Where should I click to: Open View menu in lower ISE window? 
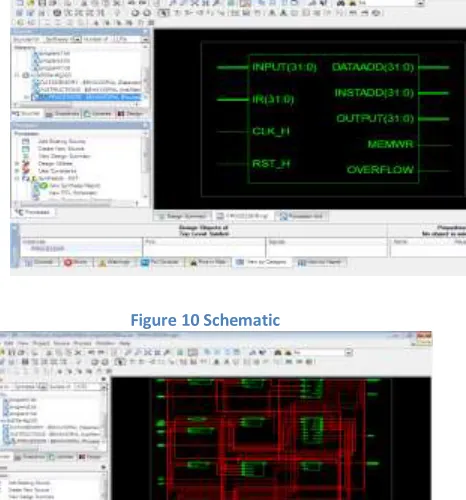[x=23, y=343]
